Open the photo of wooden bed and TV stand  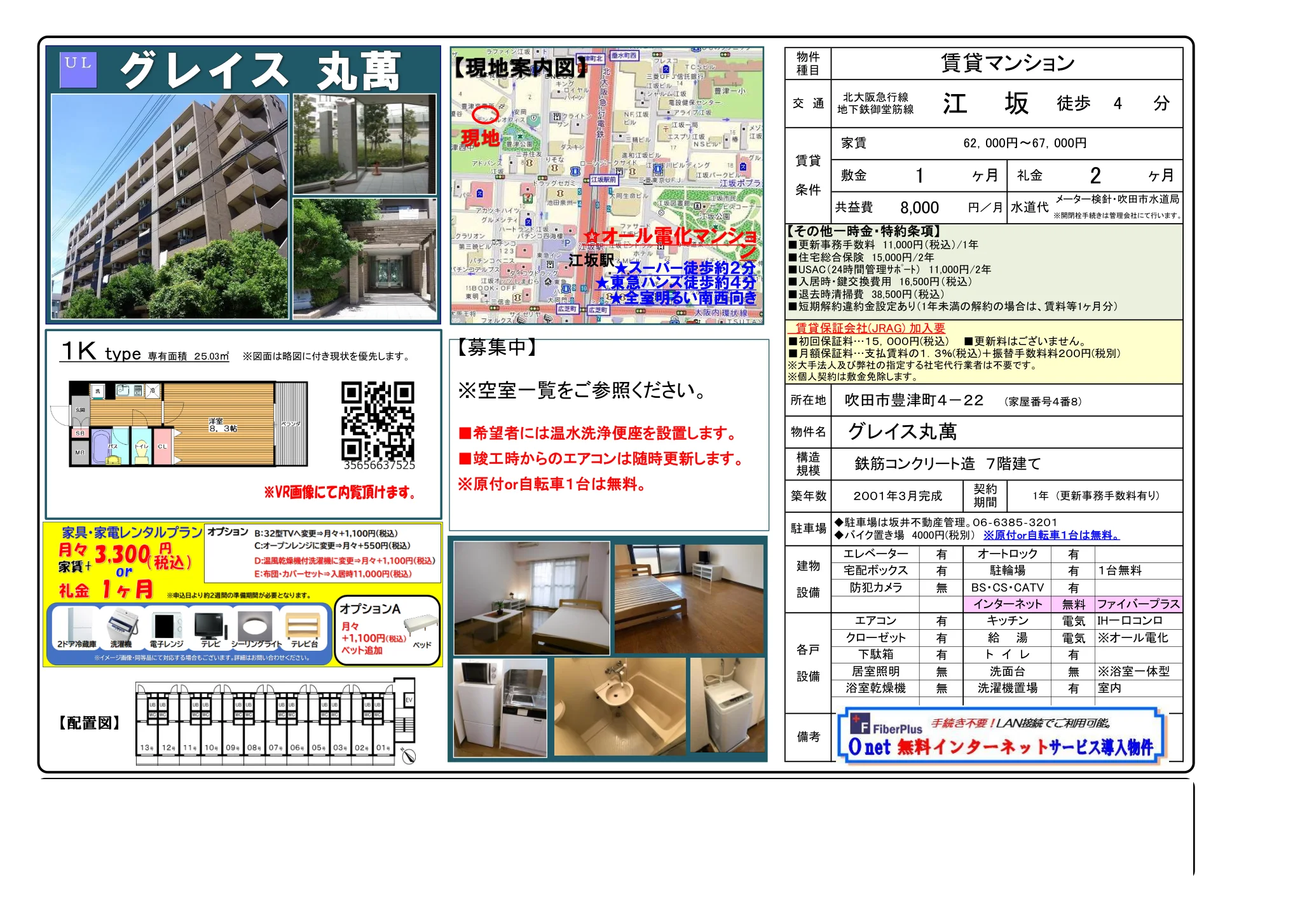(689, 597)
